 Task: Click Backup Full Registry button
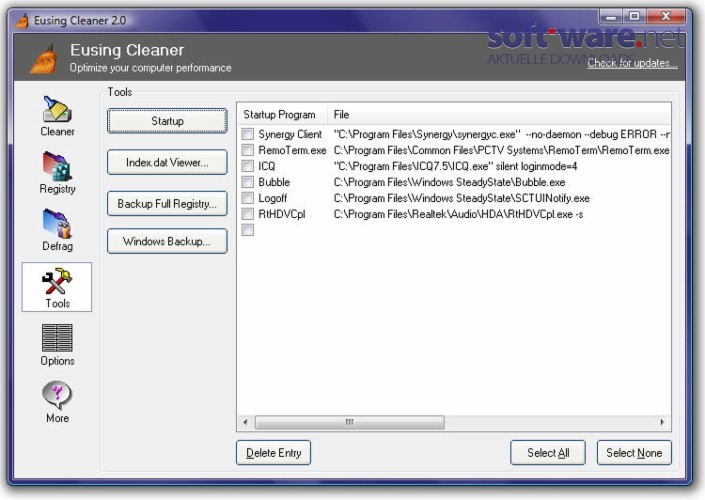click(x=167, y=204)
